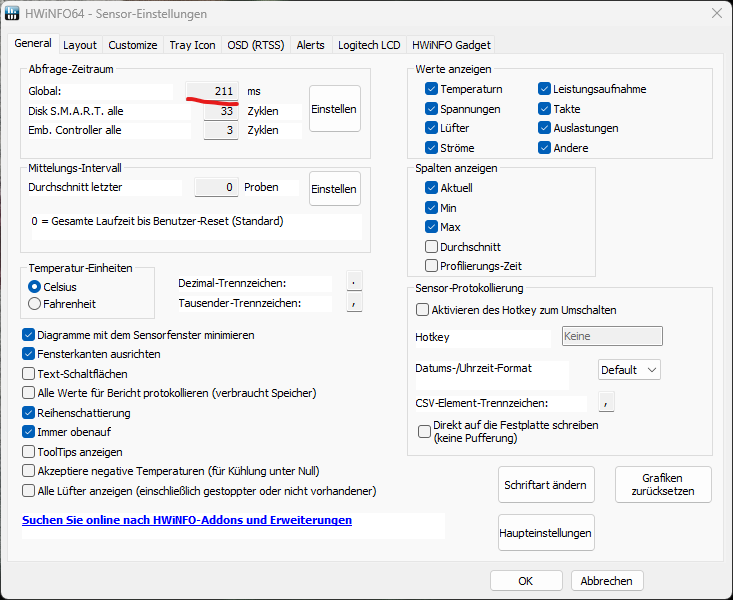Disable Immer obenauf checkbox

[29, 432]
